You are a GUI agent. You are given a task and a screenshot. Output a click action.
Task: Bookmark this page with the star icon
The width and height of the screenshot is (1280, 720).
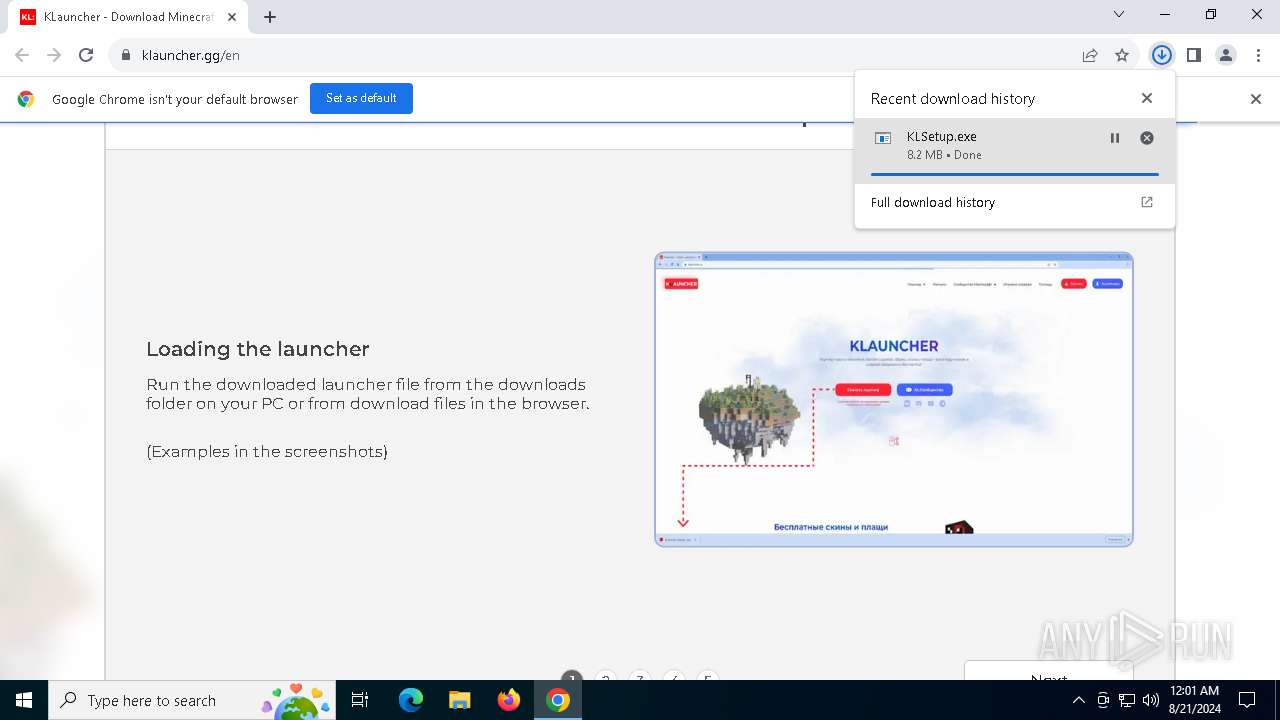[1122, 55]
